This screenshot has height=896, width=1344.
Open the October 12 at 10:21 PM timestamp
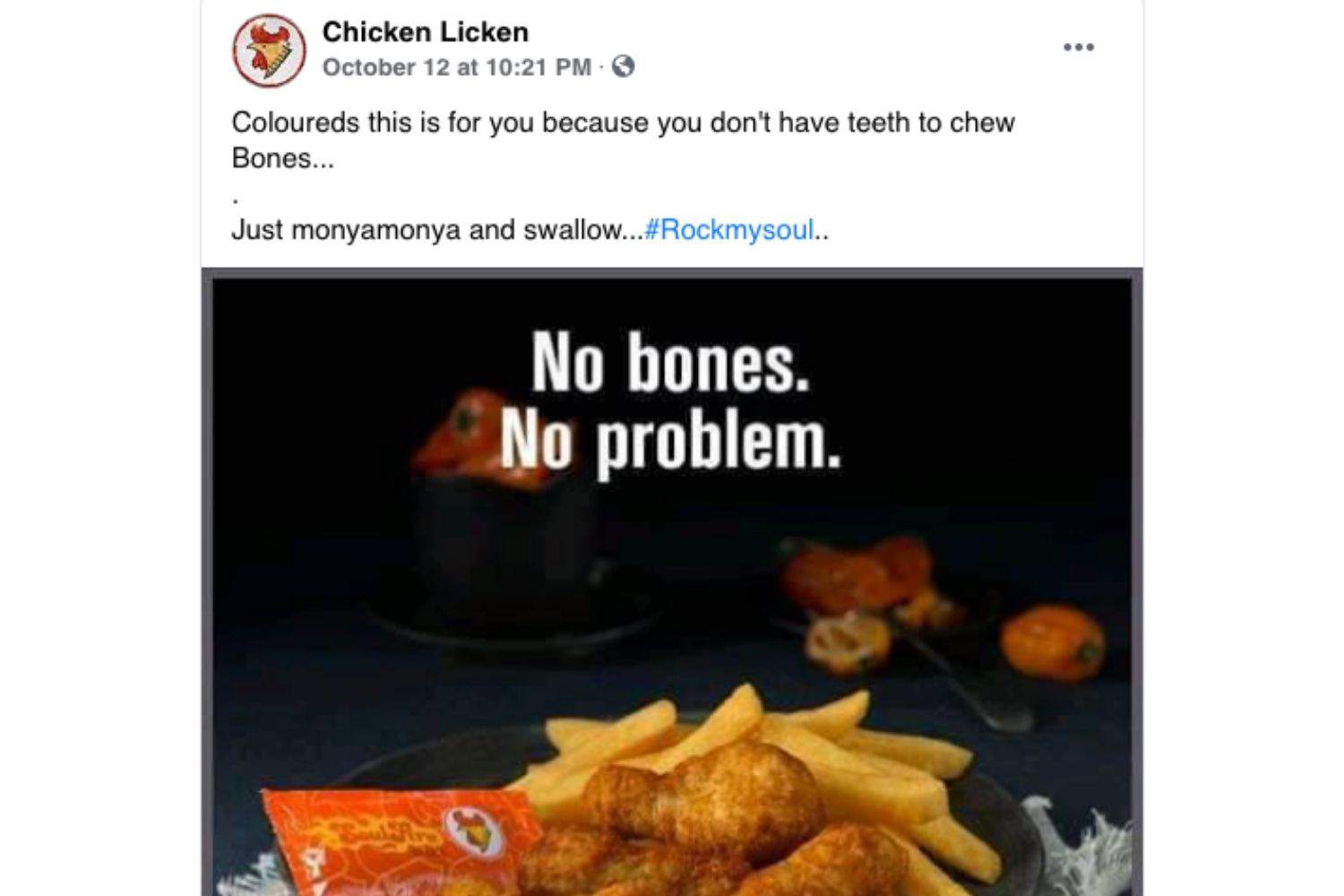coord(456,67)
